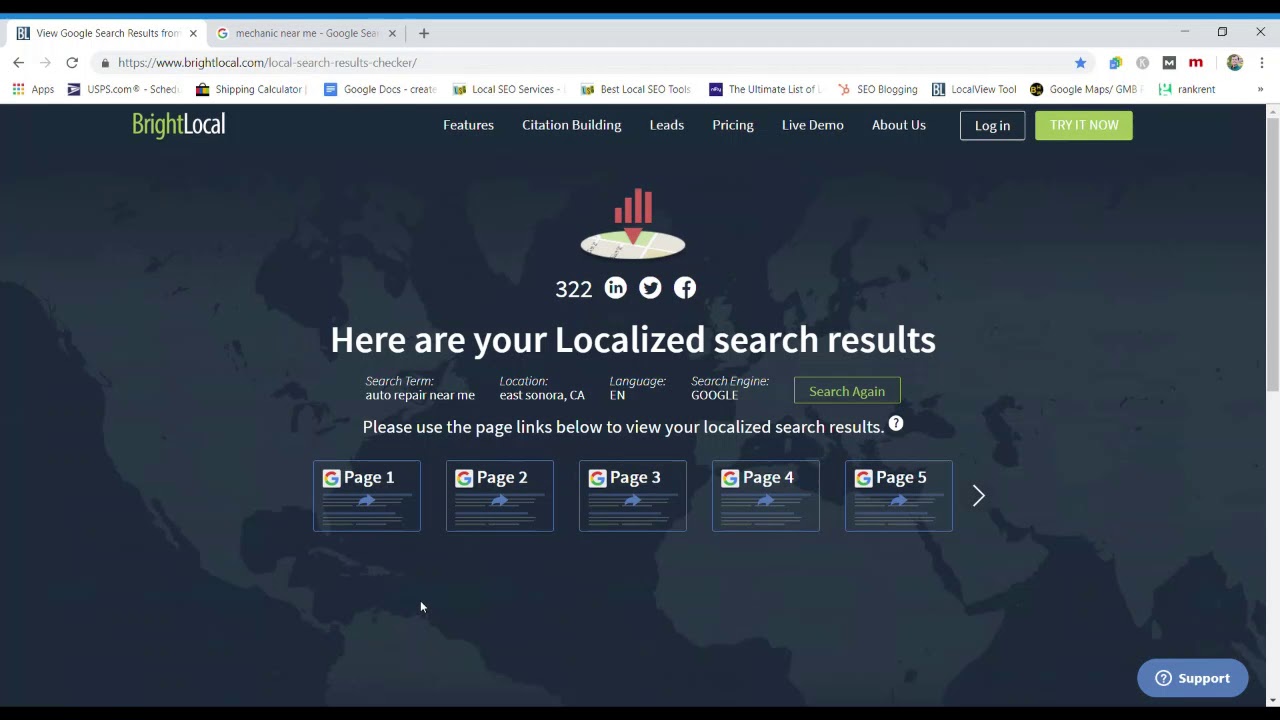
Task: Open the Live Demo page
Action: (x=813, y=125)
